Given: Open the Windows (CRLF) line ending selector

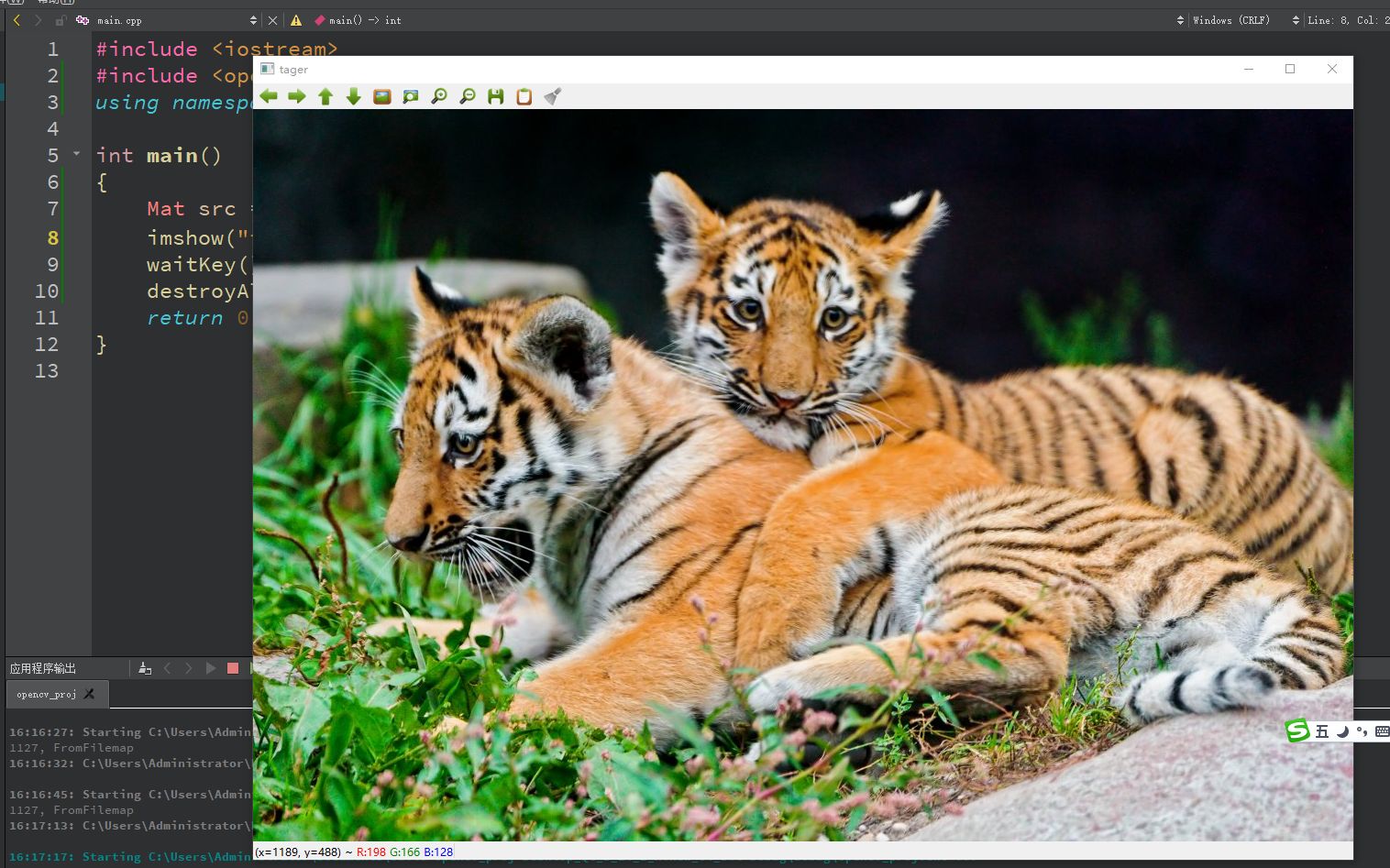Looking at the screenshot, I should (1245, 20).
